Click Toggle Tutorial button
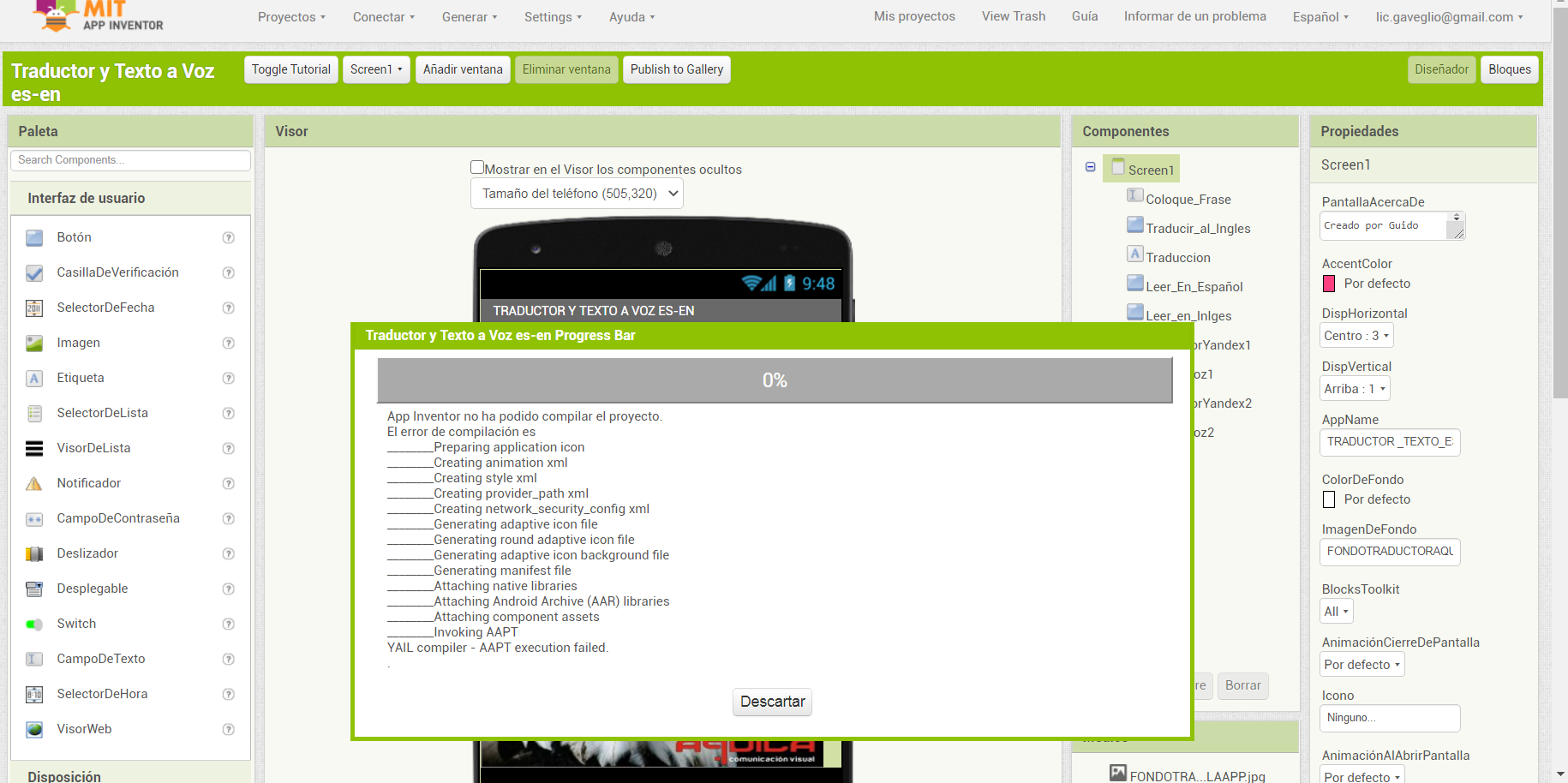This screenshot has height=783, width=1568. tap(291, 69)
